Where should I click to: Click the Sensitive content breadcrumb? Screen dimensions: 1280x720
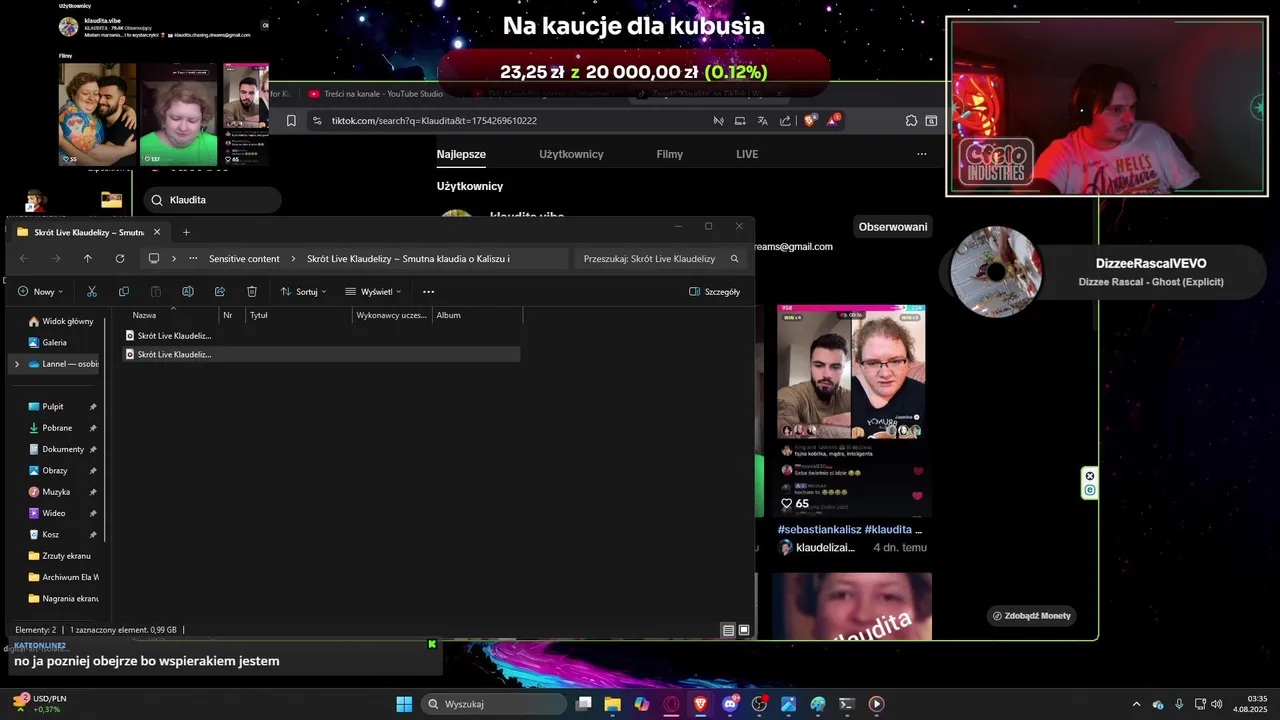[x=244, y=258]
